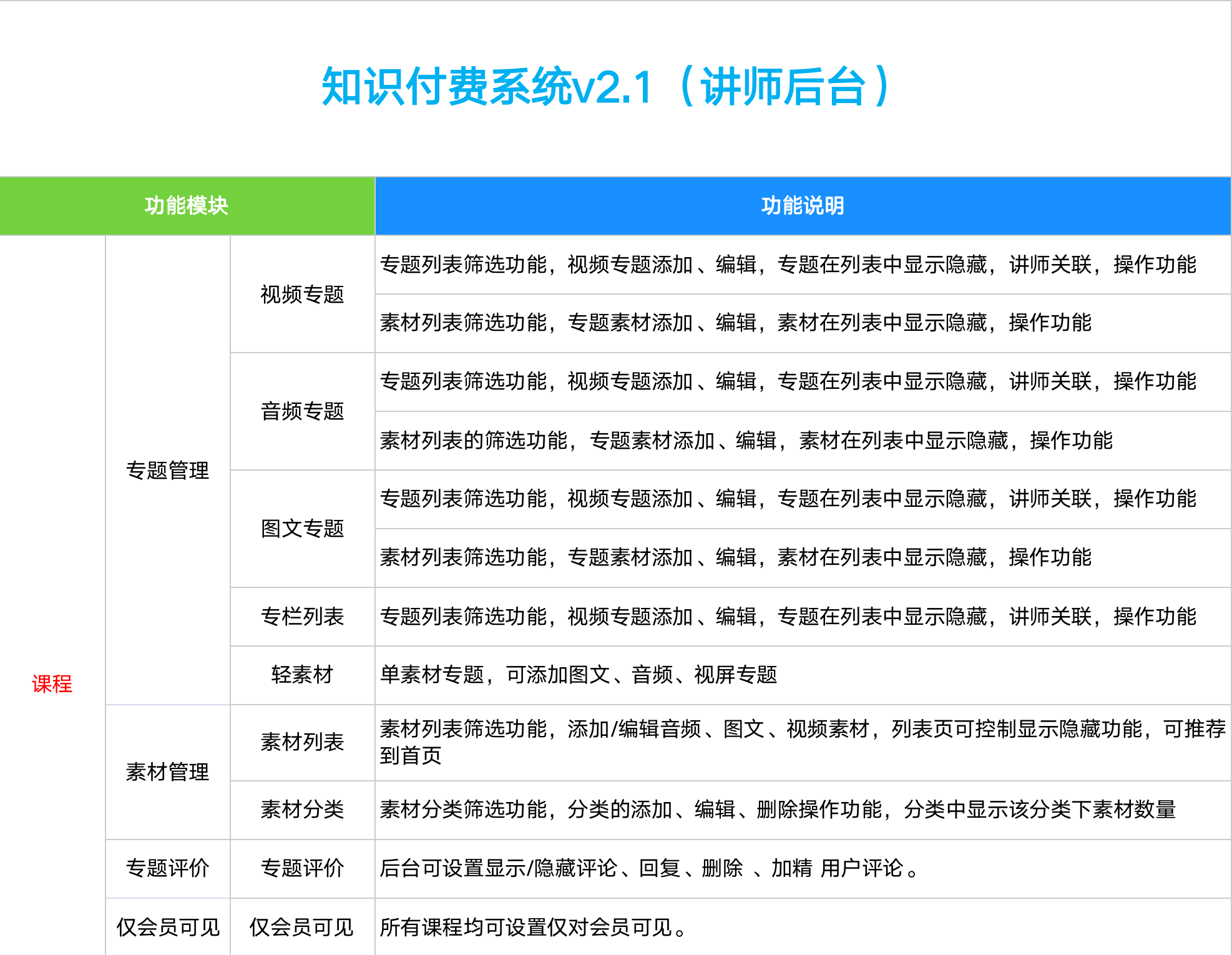Click description 单素材专题，可添加图文、音频、视屏专题
Screen dimensions: 1232x955
coord(578,675)
